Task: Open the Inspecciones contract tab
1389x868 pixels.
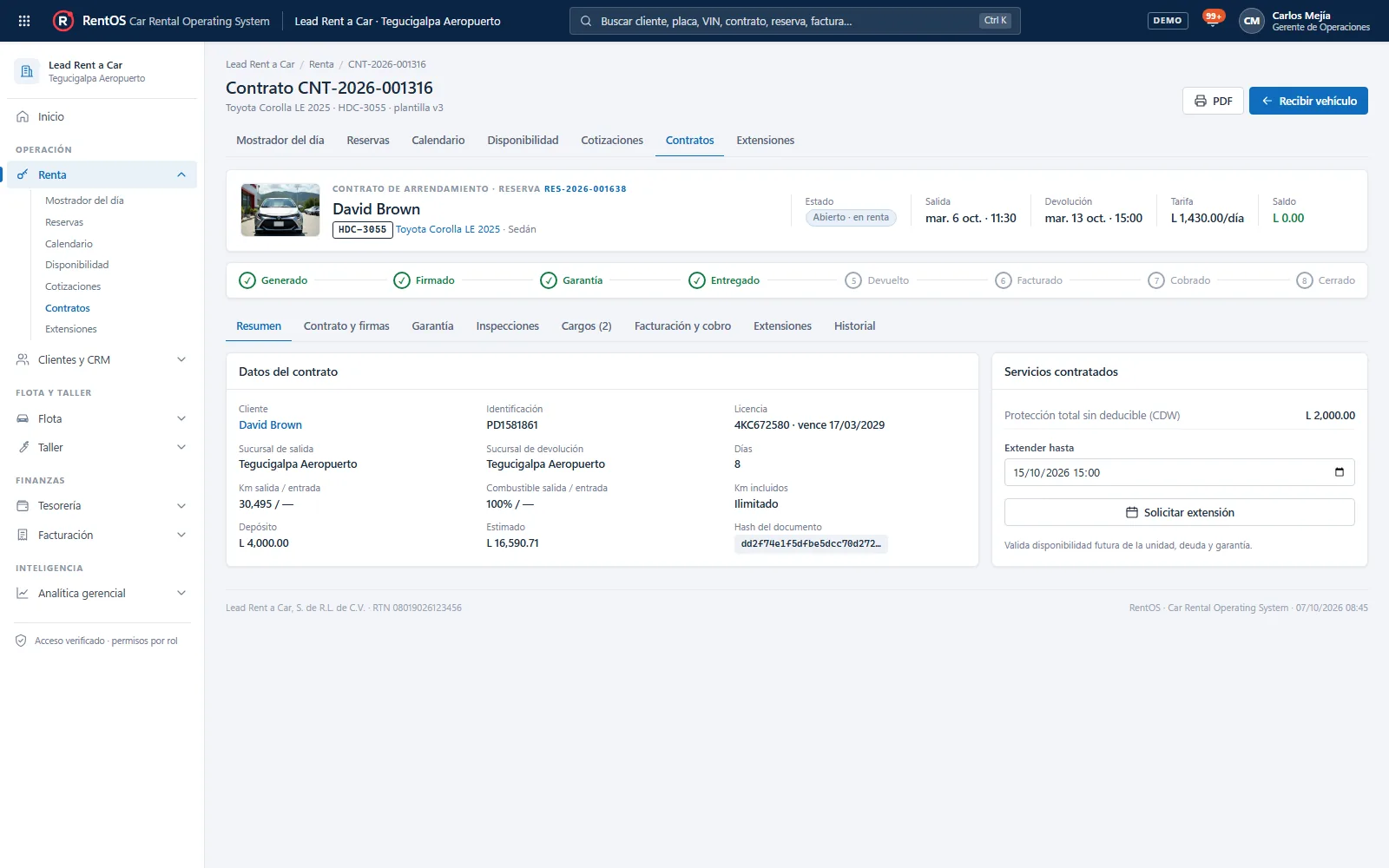Action: coord(507,325)
